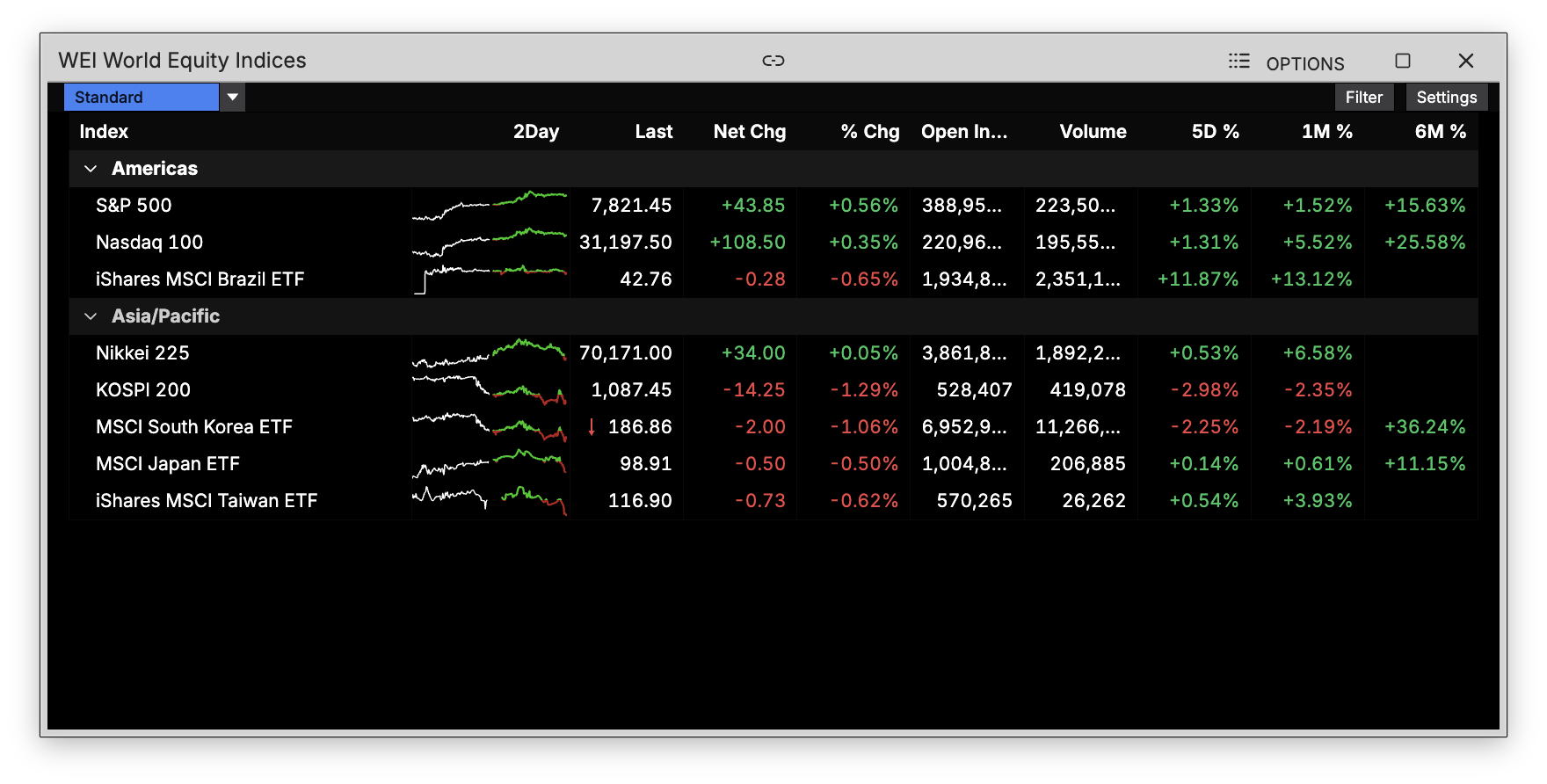The height and width of the screenshot is (784, 1547).
Task: Click Nikkei 225 last price 70,171.00
Action: pyautogui.click(x=625, y=353)
